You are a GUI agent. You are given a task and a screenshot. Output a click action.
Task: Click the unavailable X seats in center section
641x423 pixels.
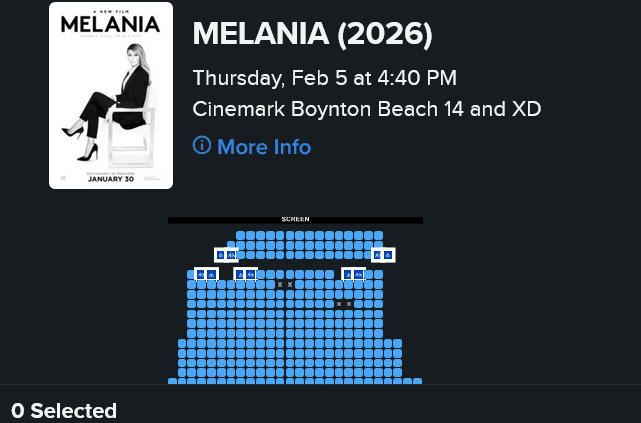point(285,285)
